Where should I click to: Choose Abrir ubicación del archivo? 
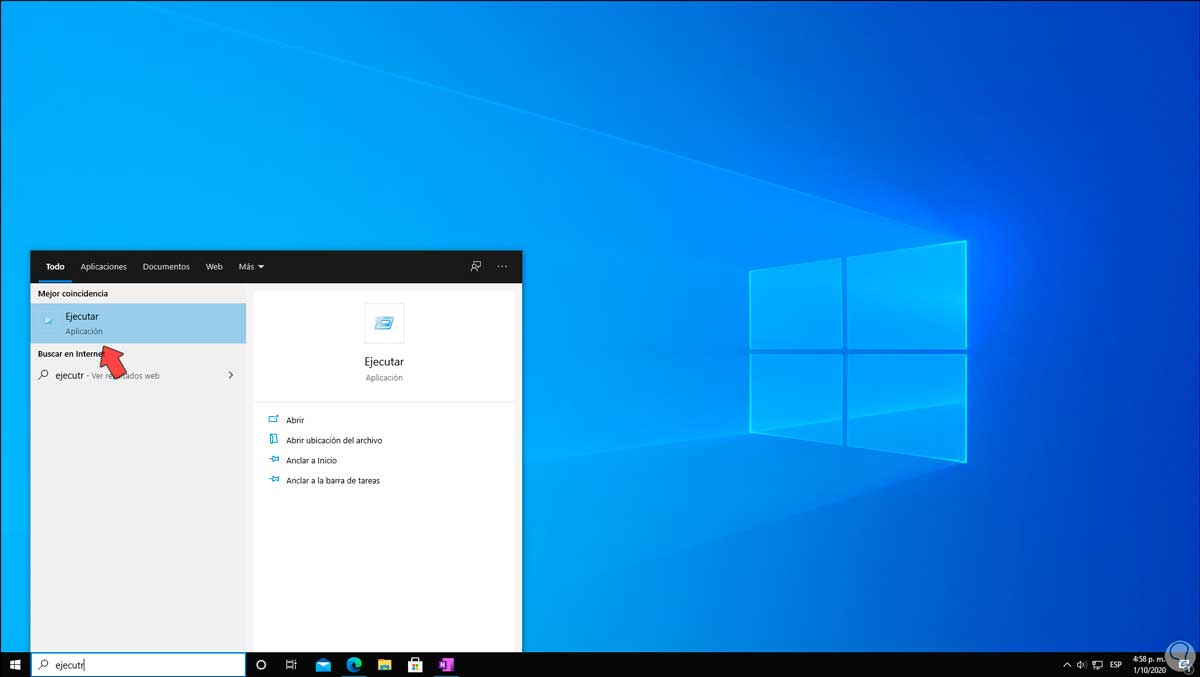pos(334,440)
